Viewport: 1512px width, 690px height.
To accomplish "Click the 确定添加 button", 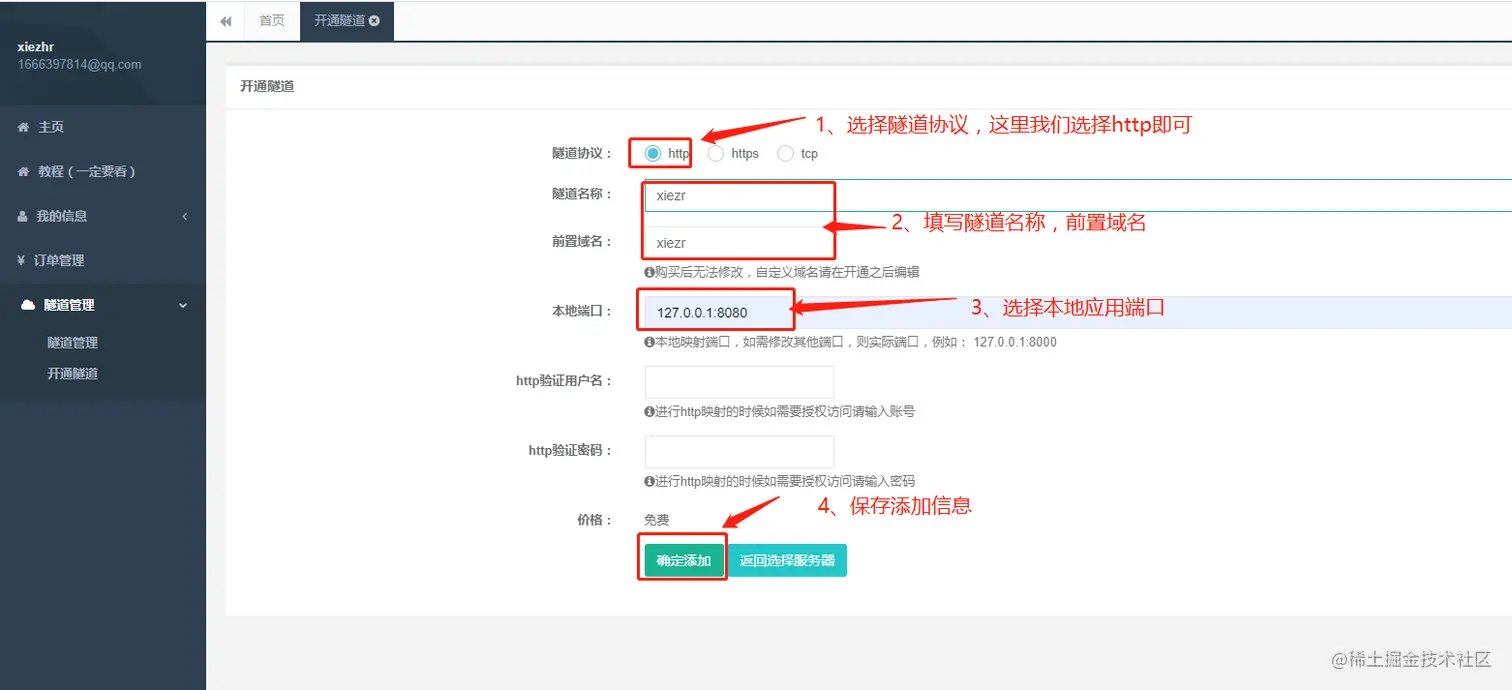I will pyautogui.click(x=682, y=559).
